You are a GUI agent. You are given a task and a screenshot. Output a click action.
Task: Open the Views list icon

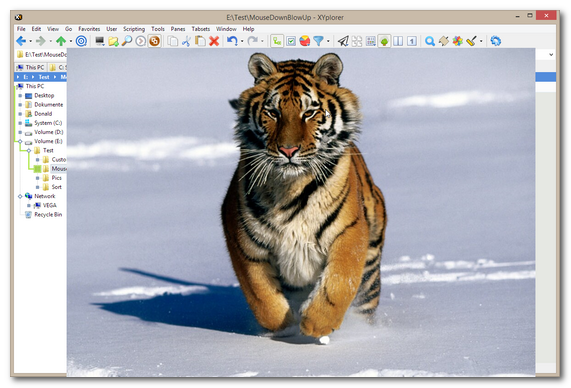[x=371, y=41]
